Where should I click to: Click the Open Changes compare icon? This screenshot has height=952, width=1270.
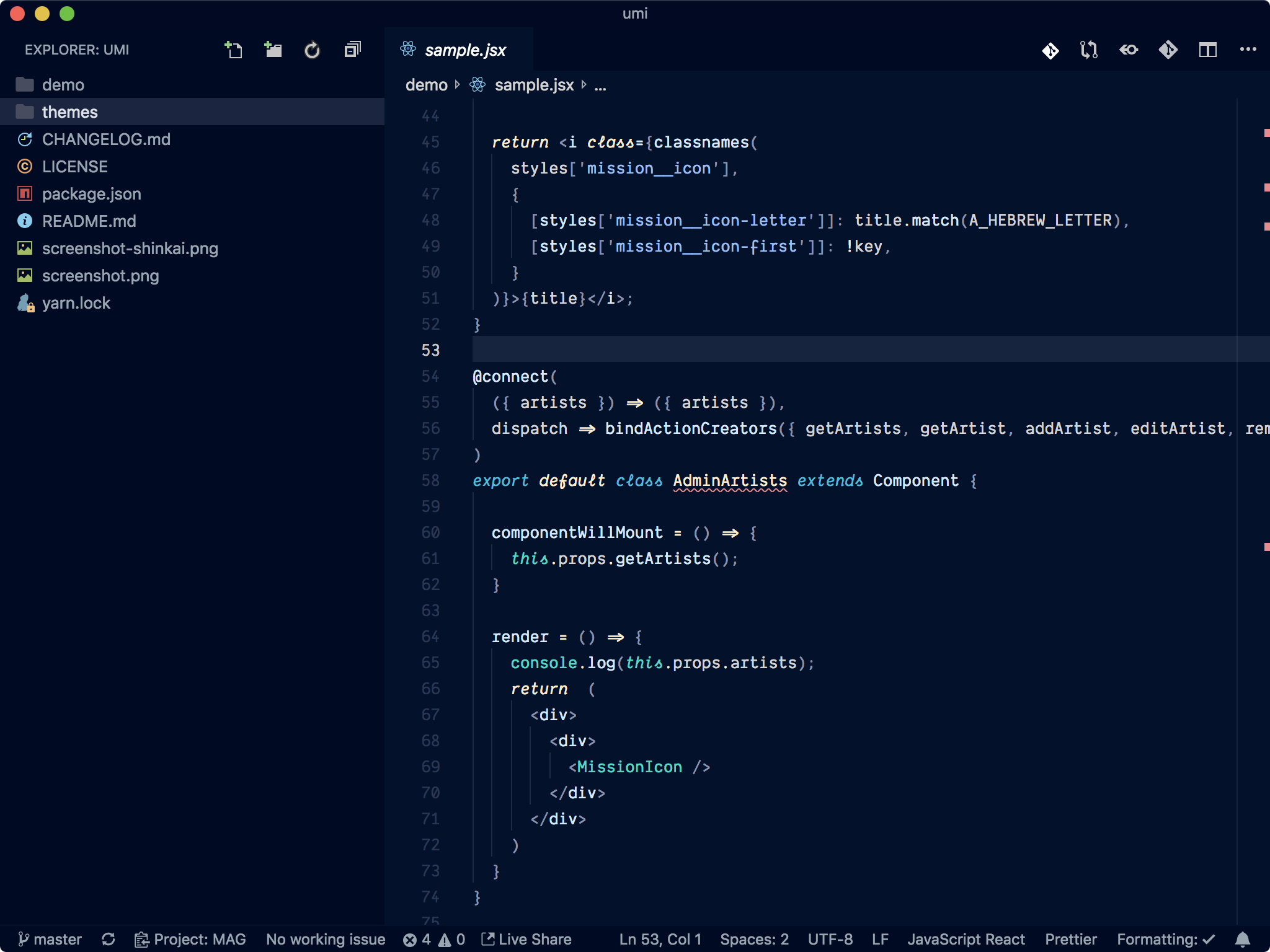pos(1089,50)
